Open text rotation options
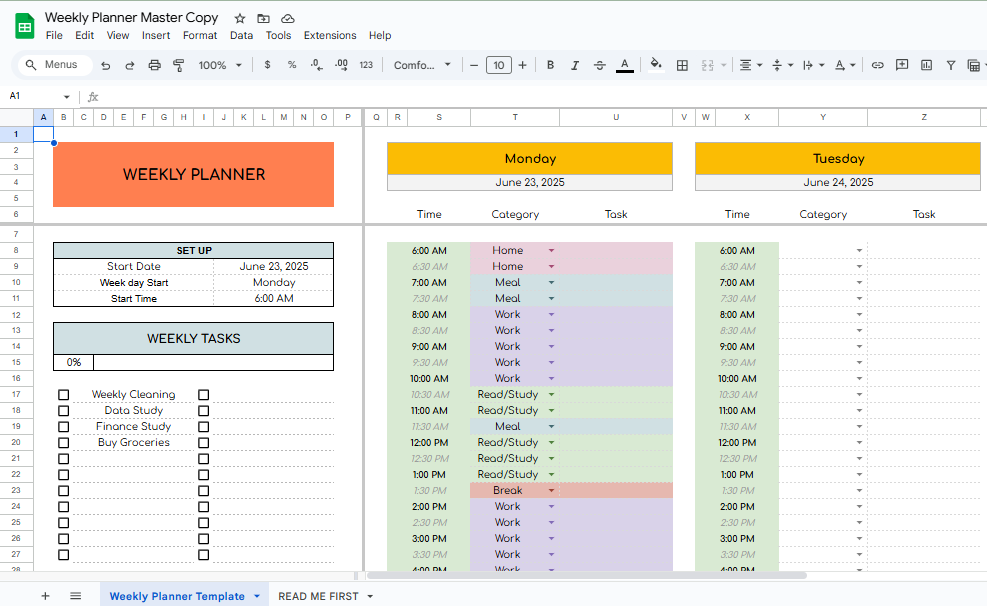 click(845, 65)
